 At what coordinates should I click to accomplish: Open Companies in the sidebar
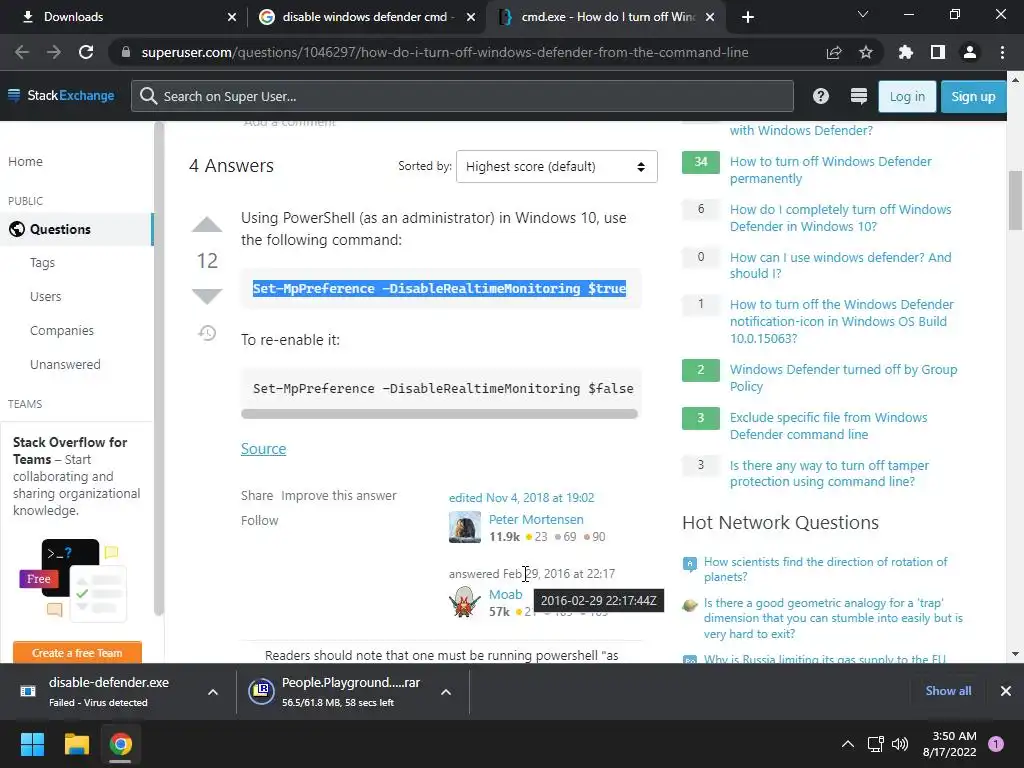(x=62, y=330)
